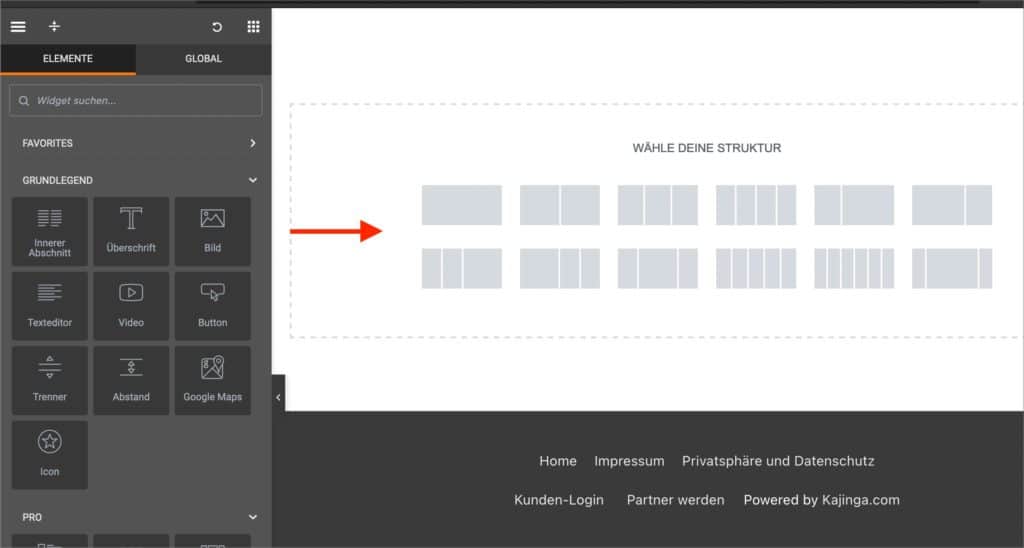The width and height of the screenshot is (1024, 548).
Task: Choose the structure with one wide left column and two narrow columns
Action: pyautogui.click(x=560, y=268)
